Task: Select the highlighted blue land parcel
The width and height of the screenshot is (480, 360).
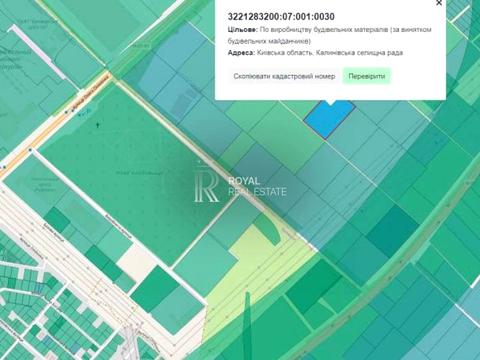Action: coord(329,119)
